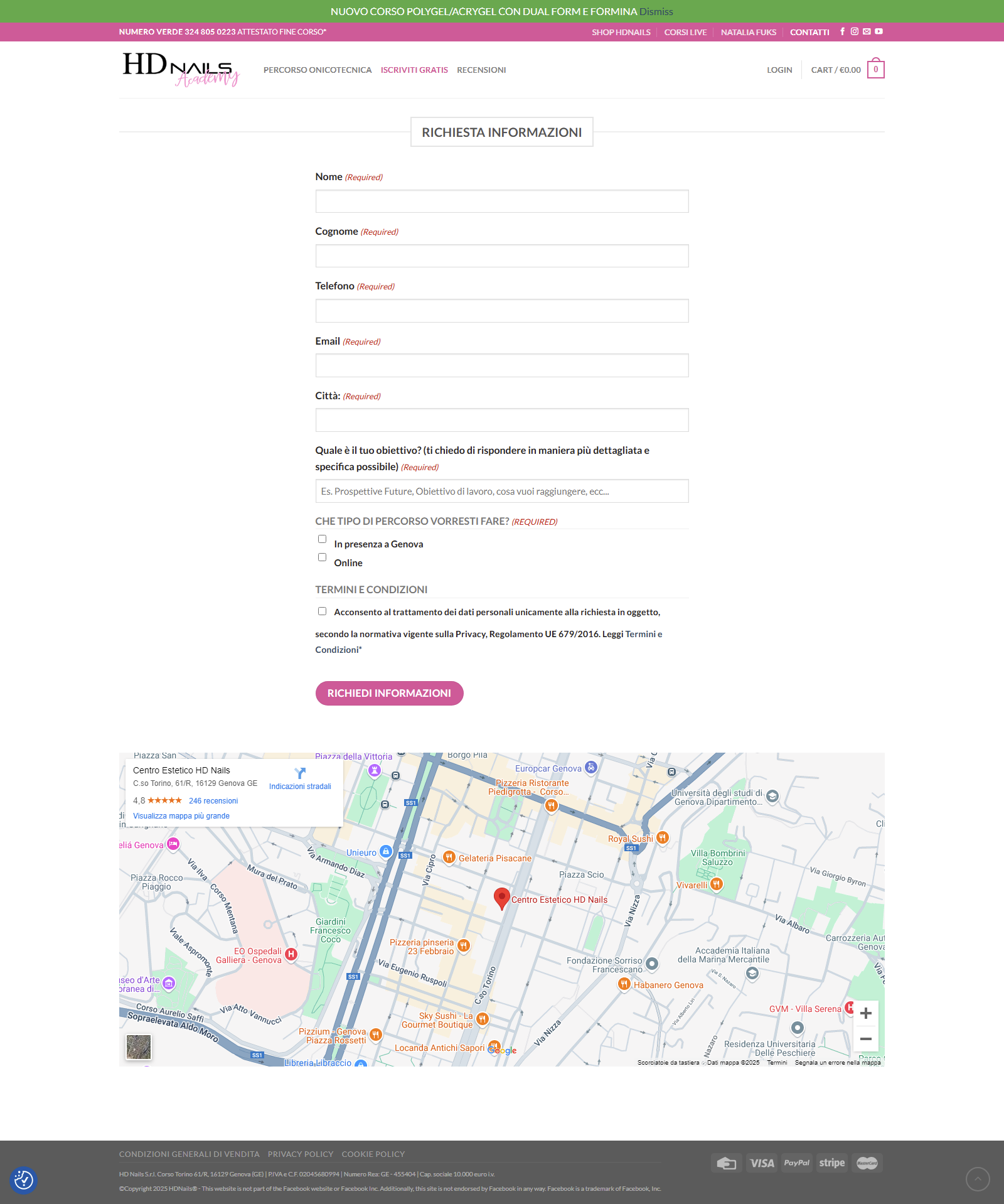This screenshot has width=1004, height=1204.
Task: Click Indicazioni stradali on map card
Action: 300,787
